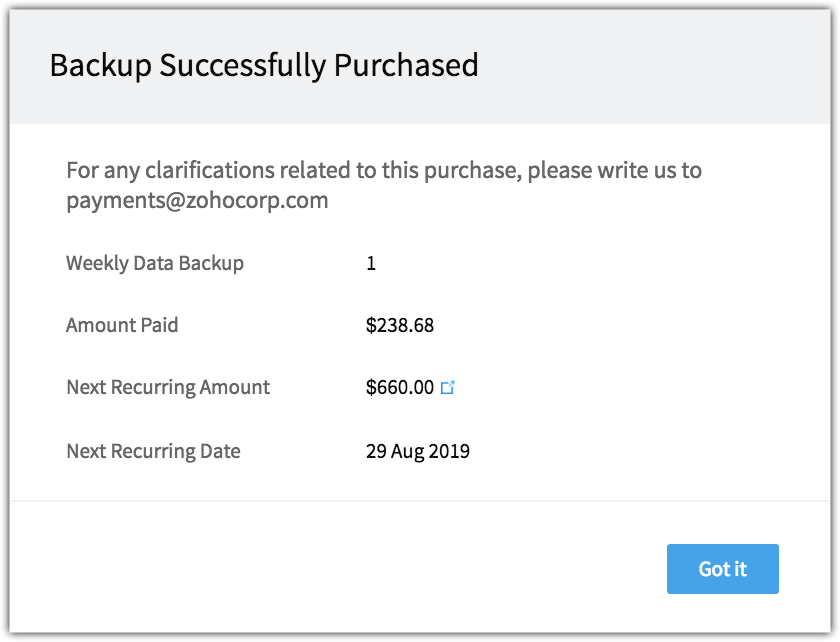Click the Next Recurring Date label
This screenshot has width=840, height=642.
pyautogui.click(x=153, y=451)
